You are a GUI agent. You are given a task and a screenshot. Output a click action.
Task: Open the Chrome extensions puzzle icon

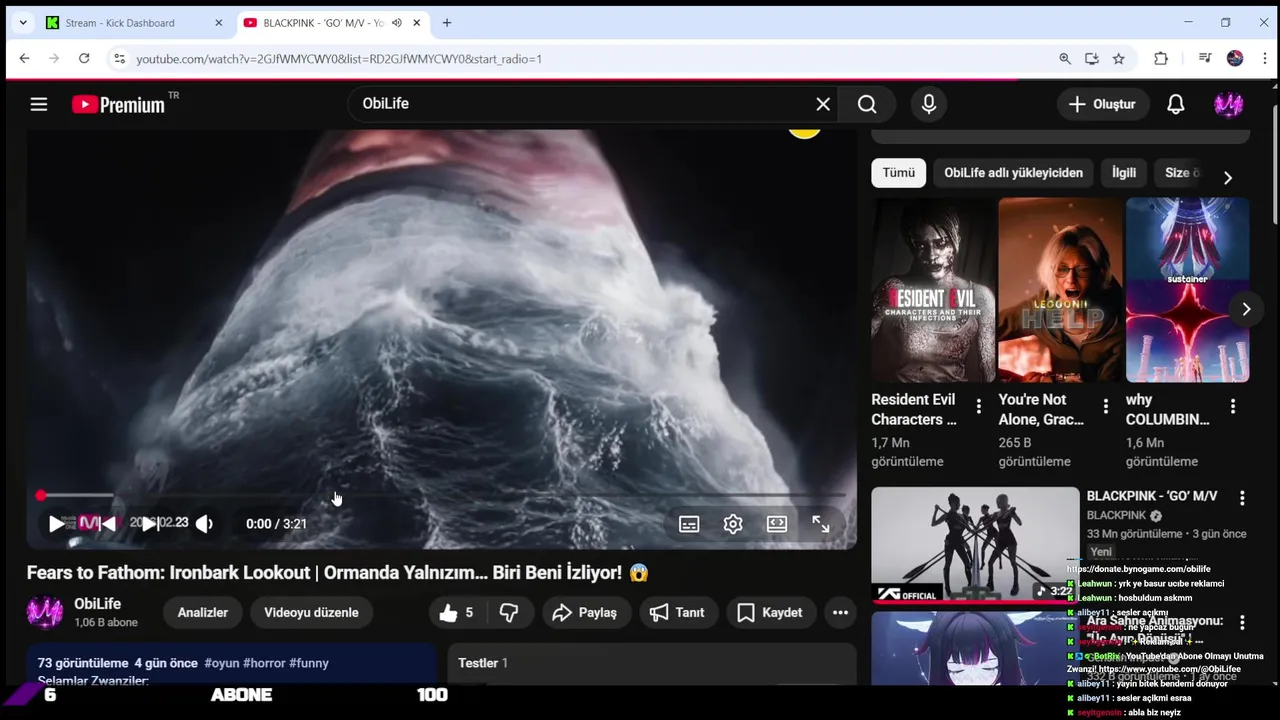1161,59
